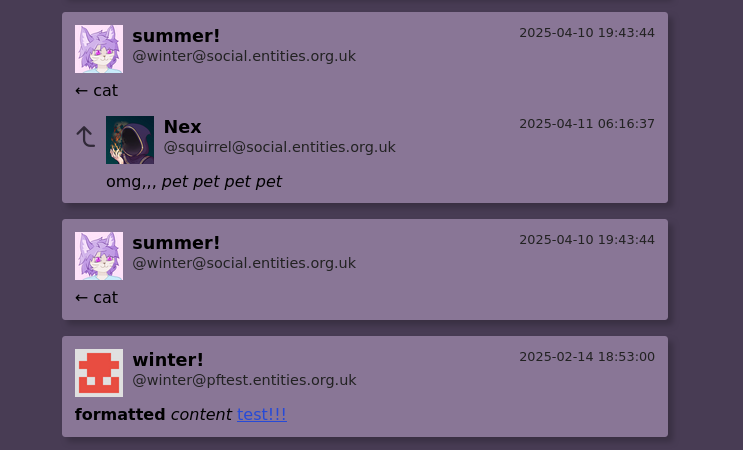Click the Nex display name
This screenshot has height=450, width=743.
point(182,127)
